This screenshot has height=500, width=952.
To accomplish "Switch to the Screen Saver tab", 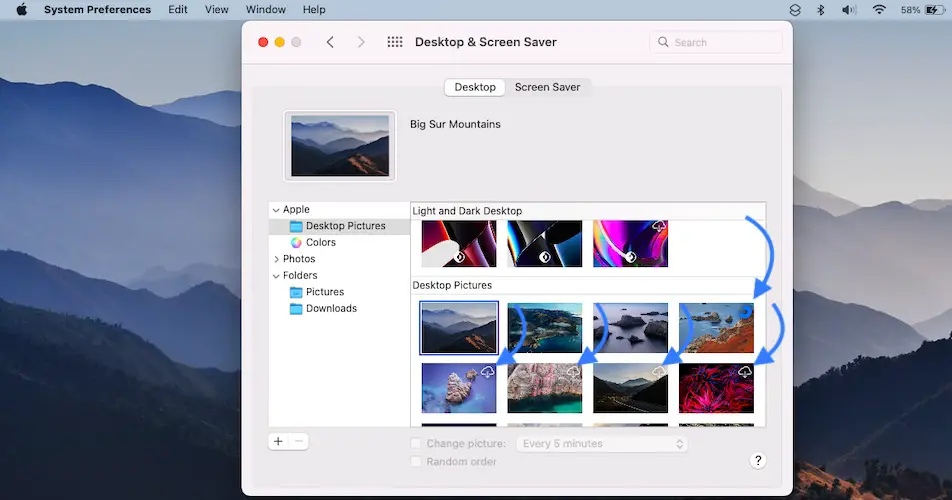I will [x=547, y=87].
